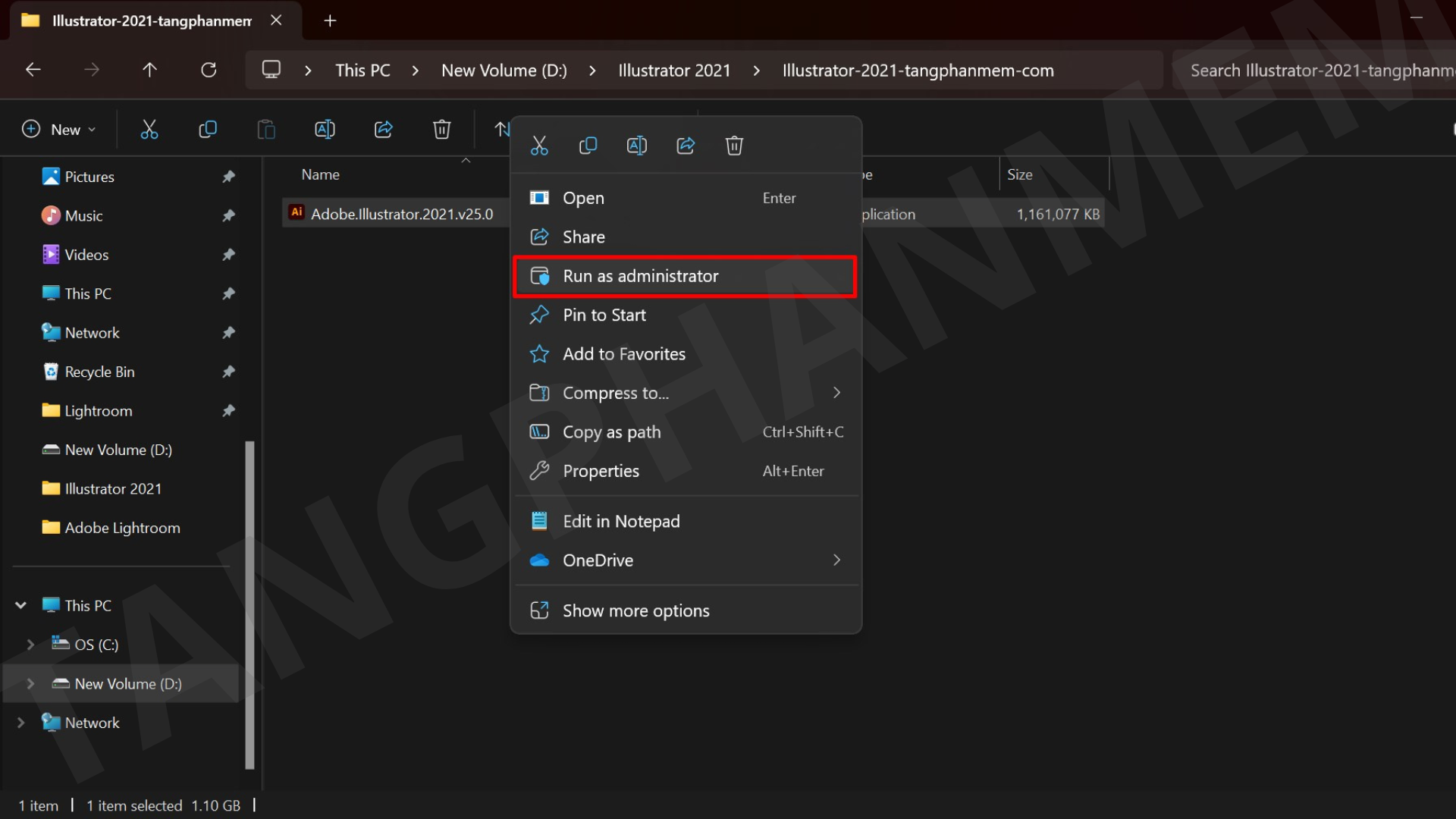The width and height of the screenshot is (1456, 819).
Task: Click the Copy icon in the main toolbar
Action: [x=207, y=130]
